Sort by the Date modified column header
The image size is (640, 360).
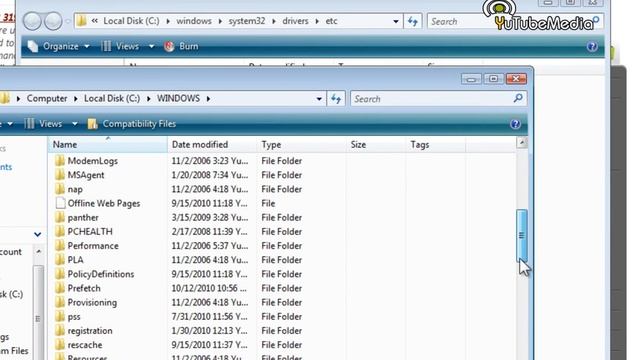[x=212, y=145]
